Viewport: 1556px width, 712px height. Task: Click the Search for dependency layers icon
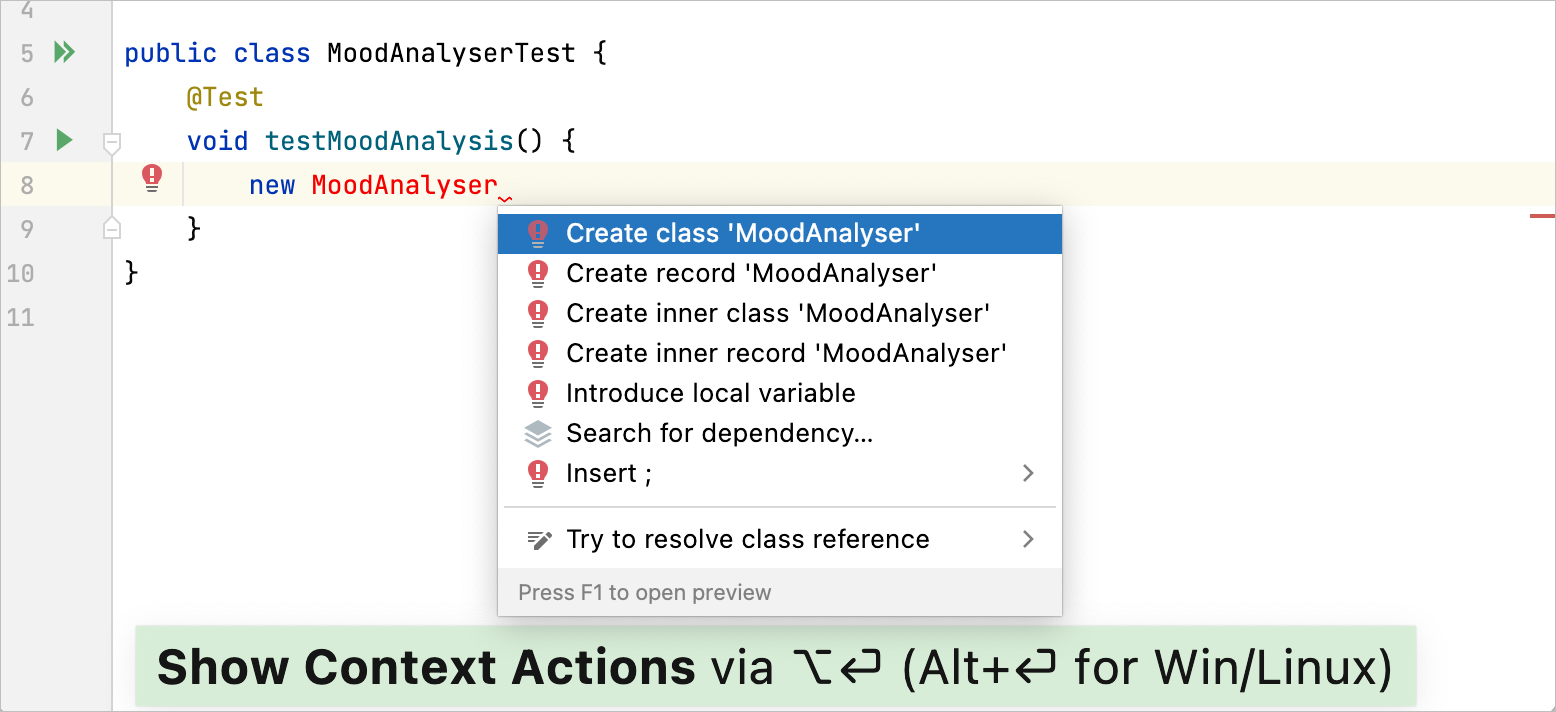coord(538,434)
